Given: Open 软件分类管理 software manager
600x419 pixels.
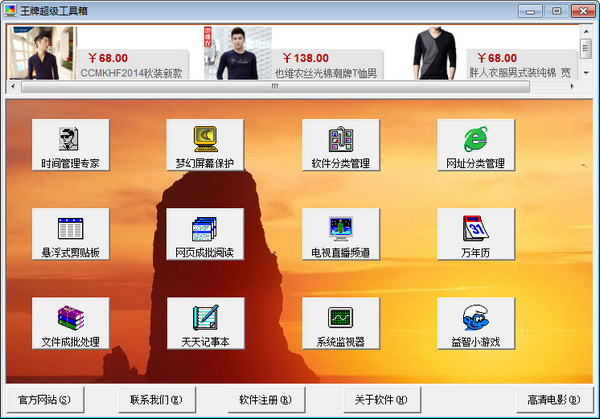Looking at the screenshot, I should [340, 146].
